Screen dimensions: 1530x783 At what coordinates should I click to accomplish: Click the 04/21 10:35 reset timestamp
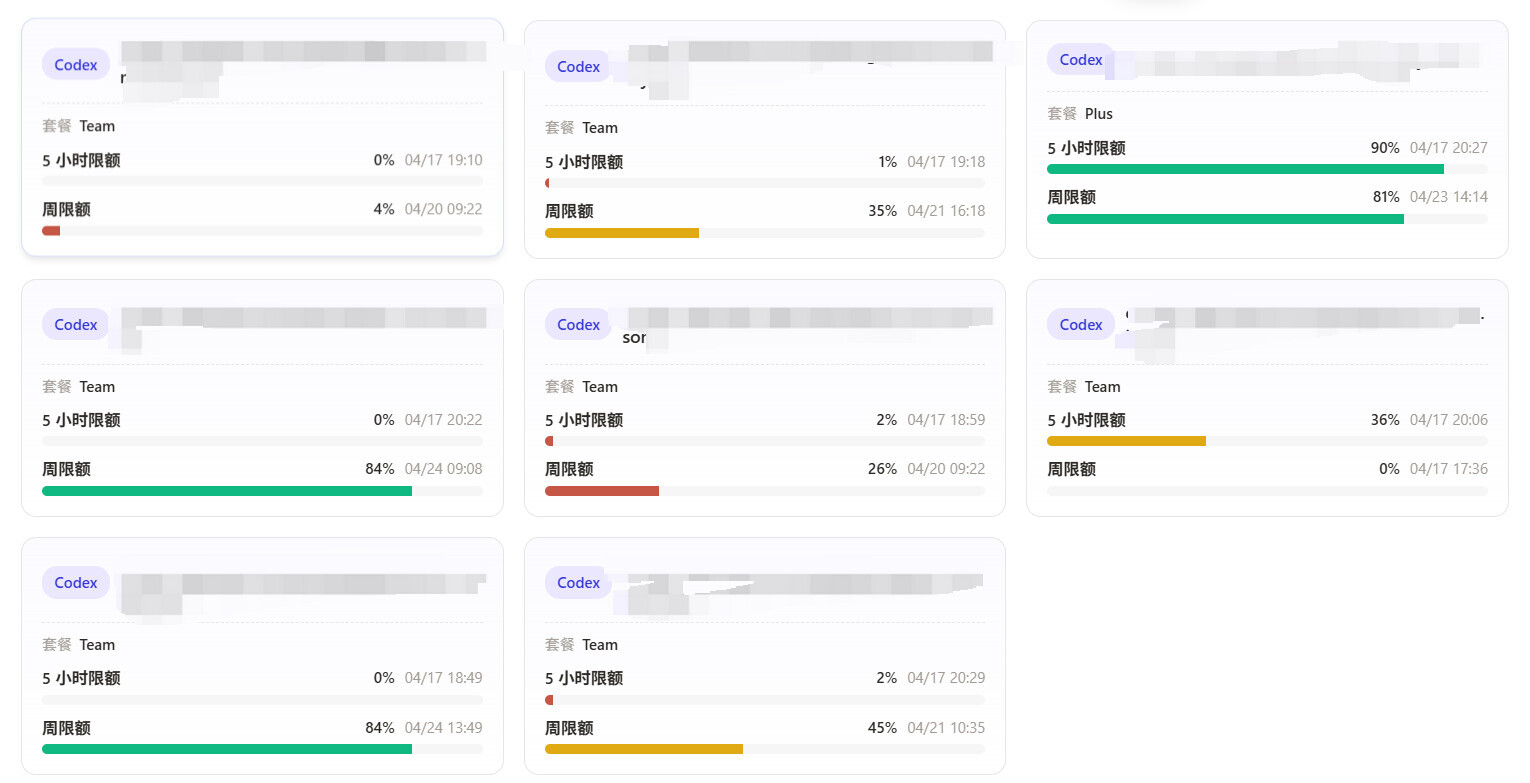(946, 728)
